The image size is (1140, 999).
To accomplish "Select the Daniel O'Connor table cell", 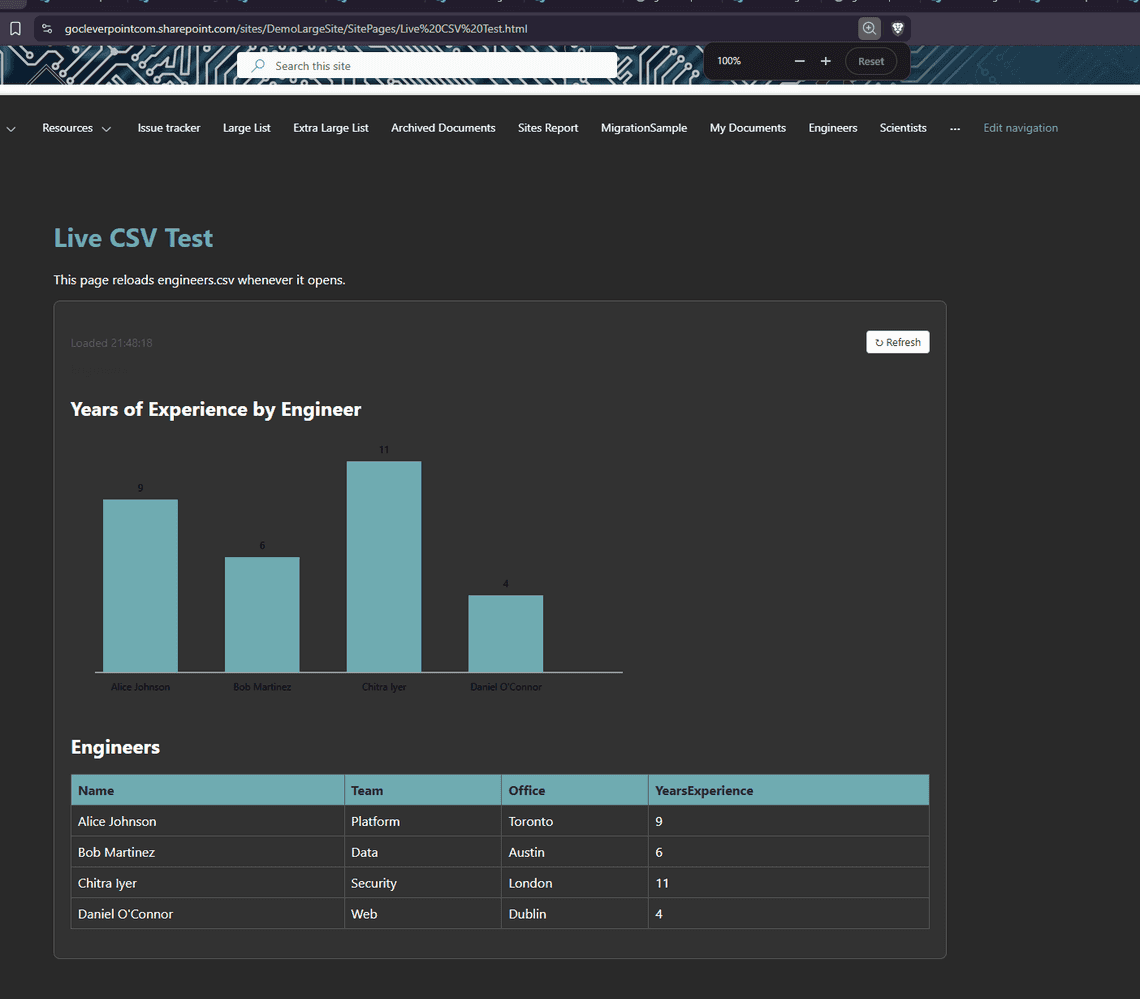I will click(x=207, y=914).
